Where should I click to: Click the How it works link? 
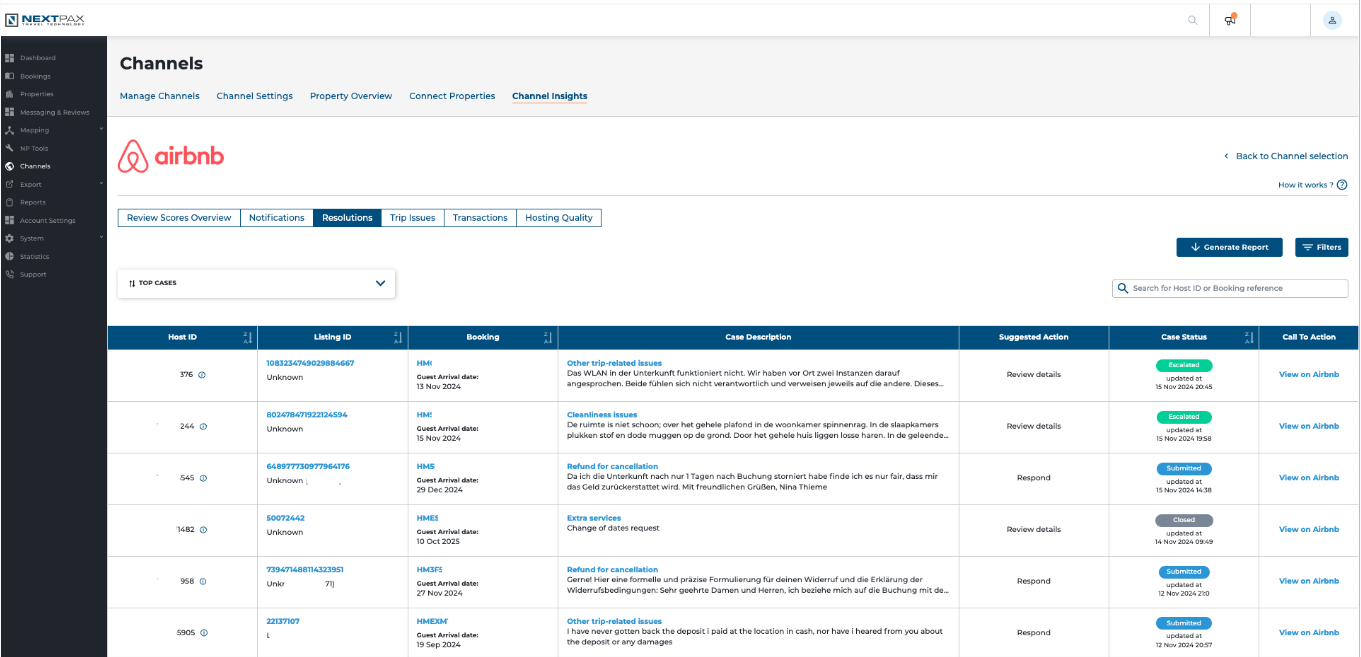point(1306,185)
